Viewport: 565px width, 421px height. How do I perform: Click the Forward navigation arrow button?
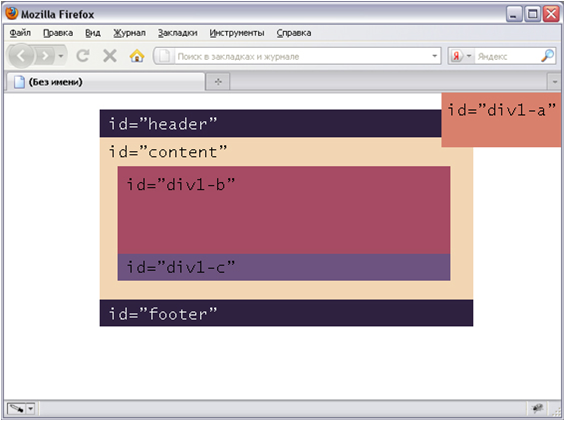point(45,56)
